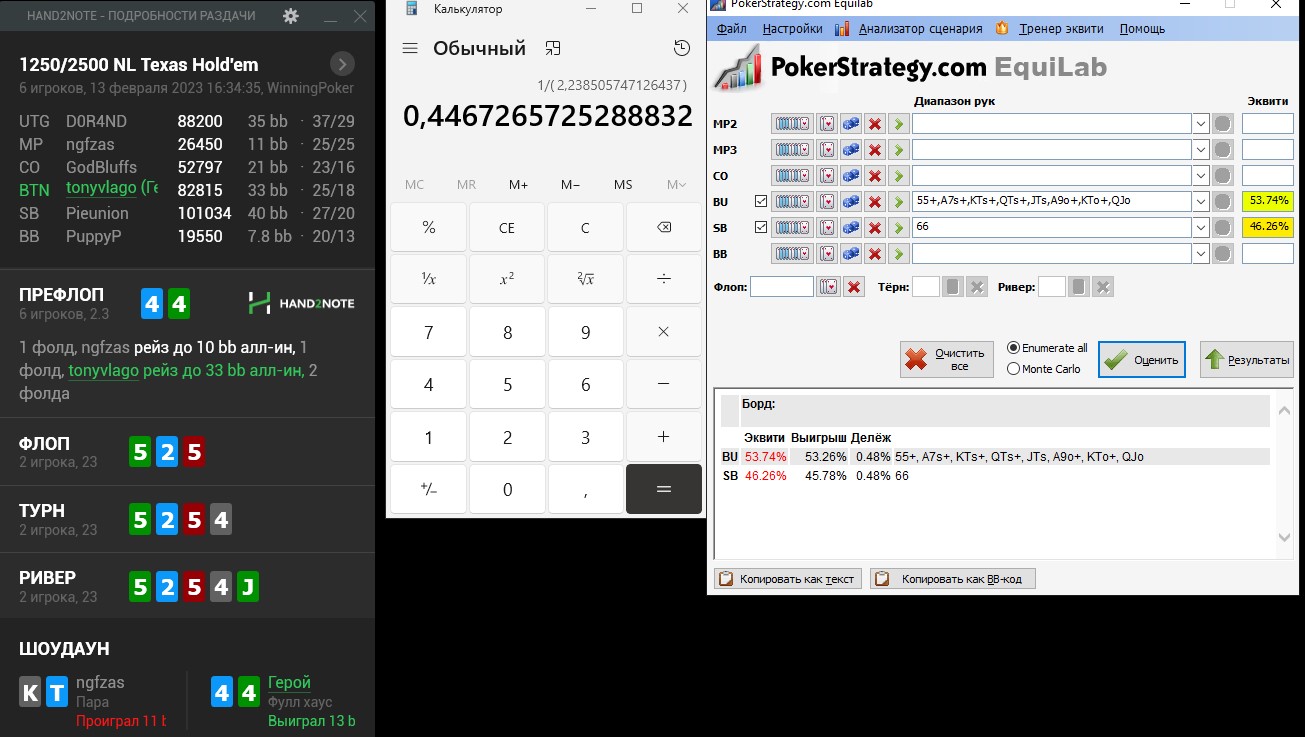This screenshot has width=1305, height=737.
Task: Click Очистить все button
Action: (x=946, y=359)
